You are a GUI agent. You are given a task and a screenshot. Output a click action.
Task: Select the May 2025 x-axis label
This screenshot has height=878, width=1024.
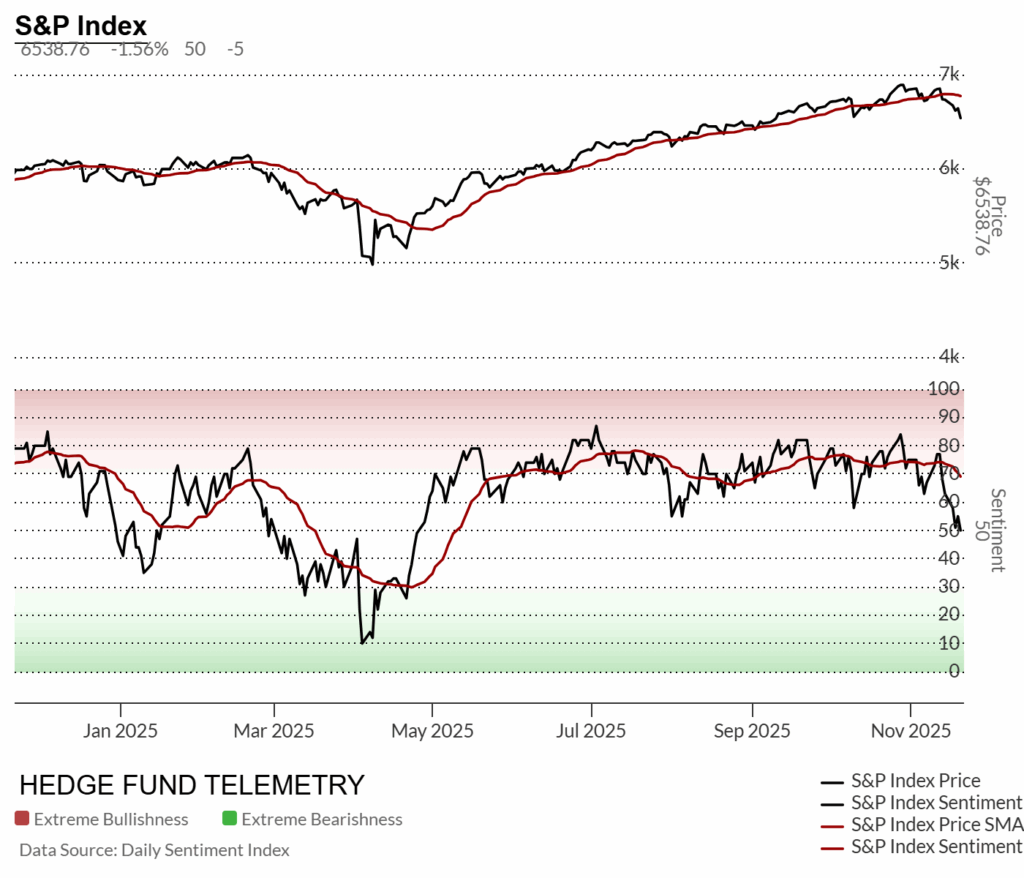point(431,731)
